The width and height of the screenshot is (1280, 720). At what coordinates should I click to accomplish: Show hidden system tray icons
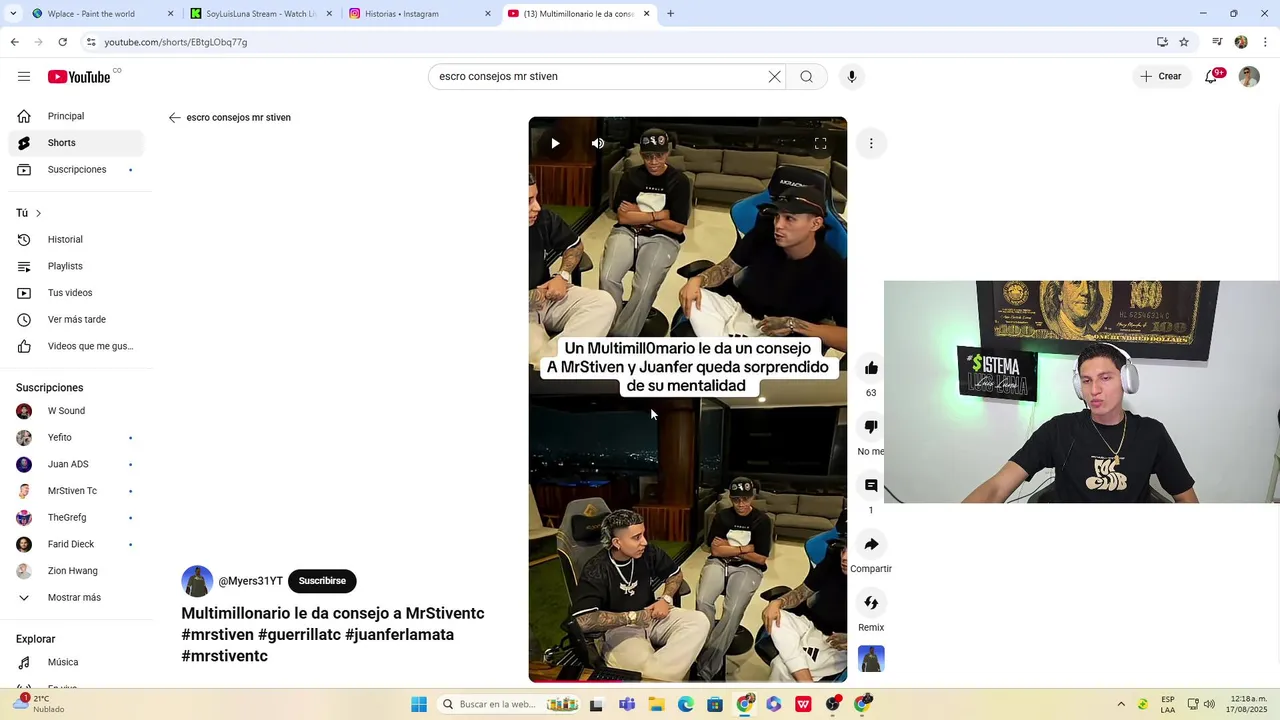[1121, 704]
